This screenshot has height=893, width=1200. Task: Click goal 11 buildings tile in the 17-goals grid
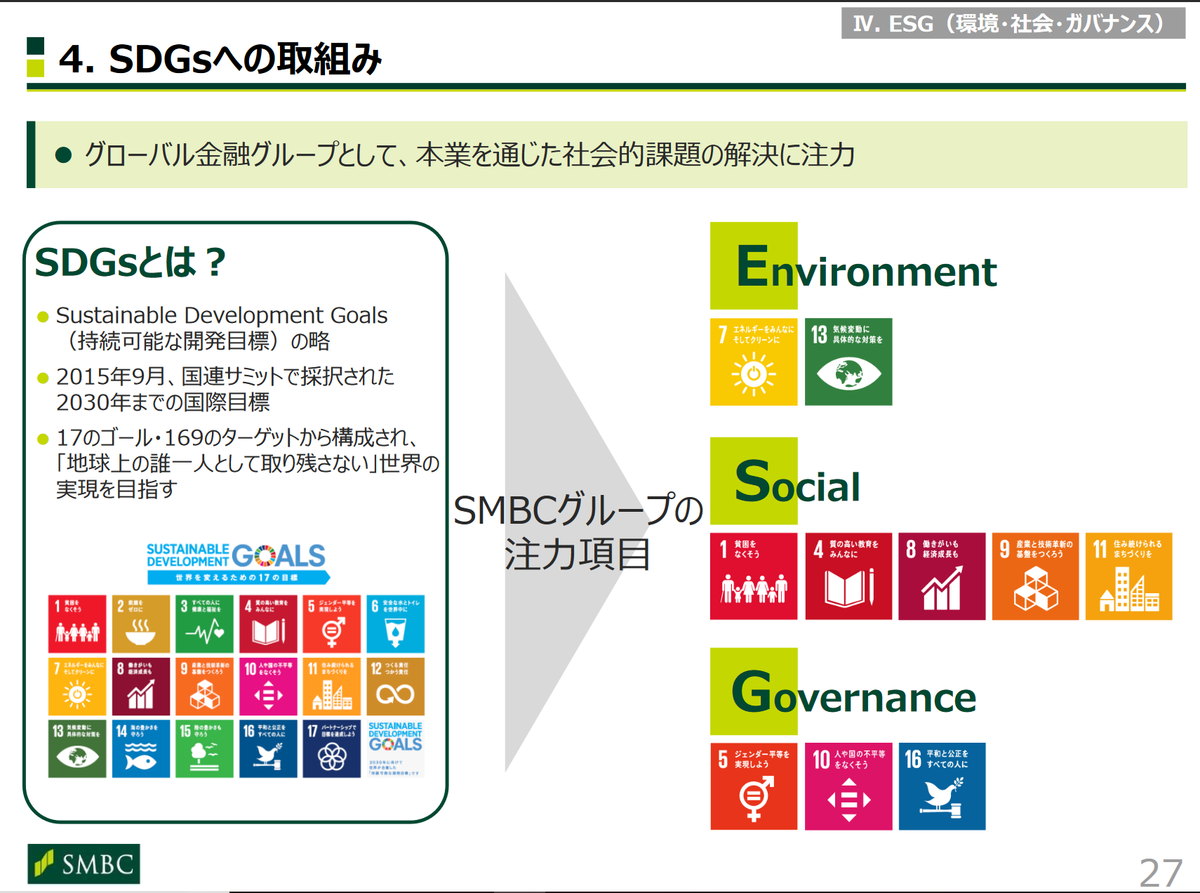(331, 686)
